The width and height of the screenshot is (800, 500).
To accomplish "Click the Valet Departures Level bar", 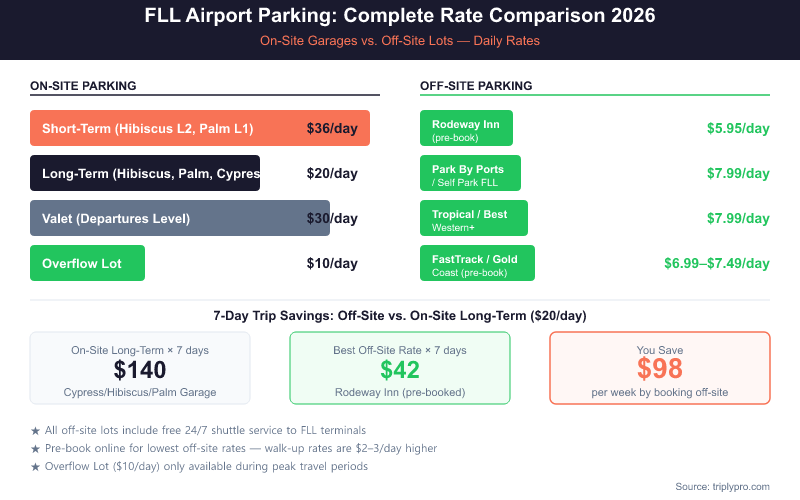I will point(180,218).
